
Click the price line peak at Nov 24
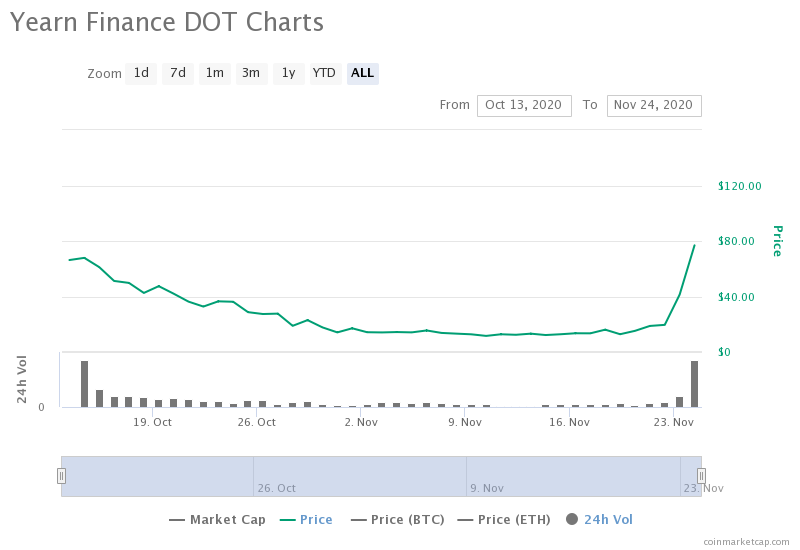click(x=694, y=245)
